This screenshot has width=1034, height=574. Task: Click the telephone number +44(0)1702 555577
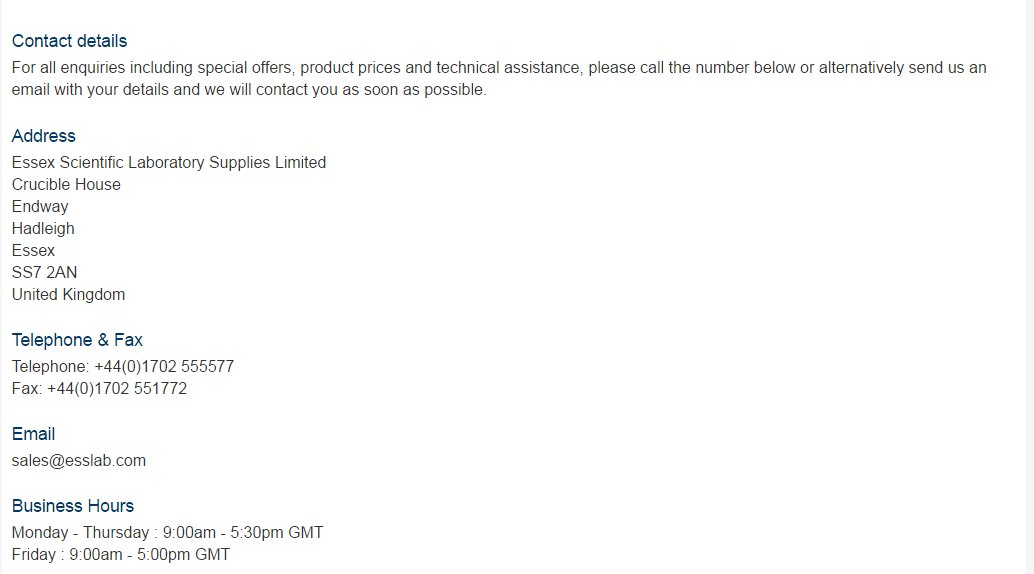click(x=164, y=366)
